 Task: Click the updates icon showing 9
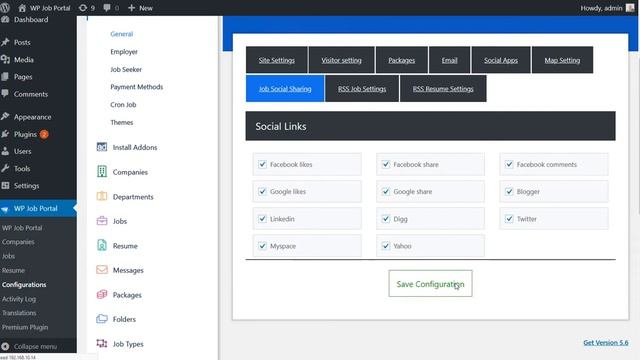(x=83, y=8)
